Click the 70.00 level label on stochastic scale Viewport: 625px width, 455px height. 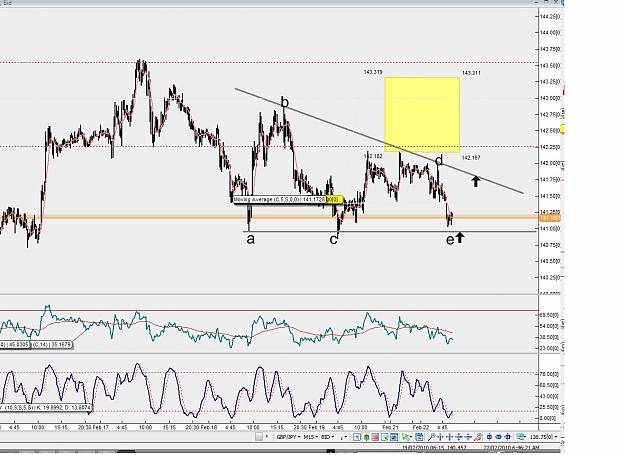[x=550, y=374]
